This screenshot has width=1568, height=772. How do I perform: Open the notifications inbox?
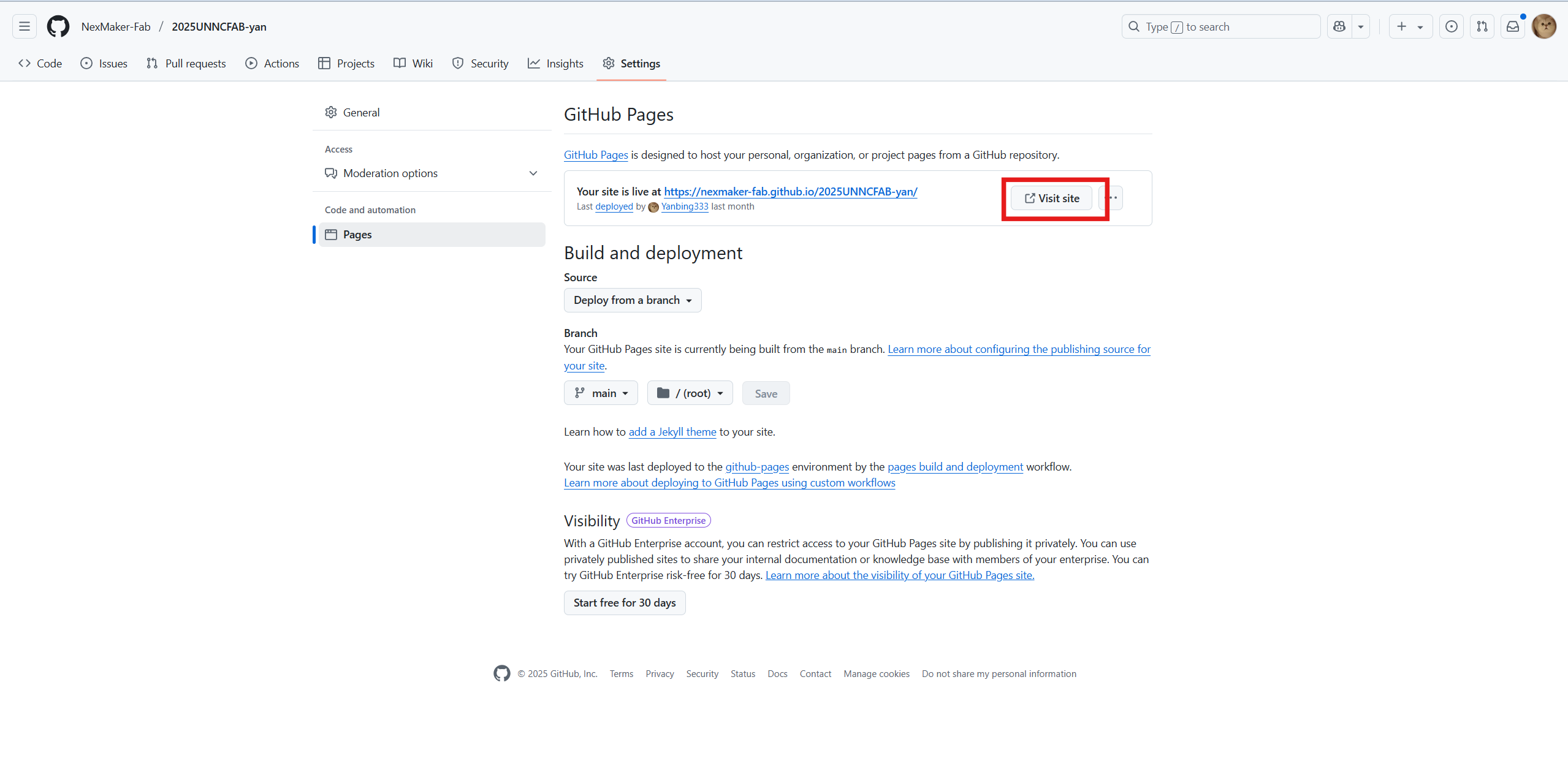click(x=1513, y=26)
